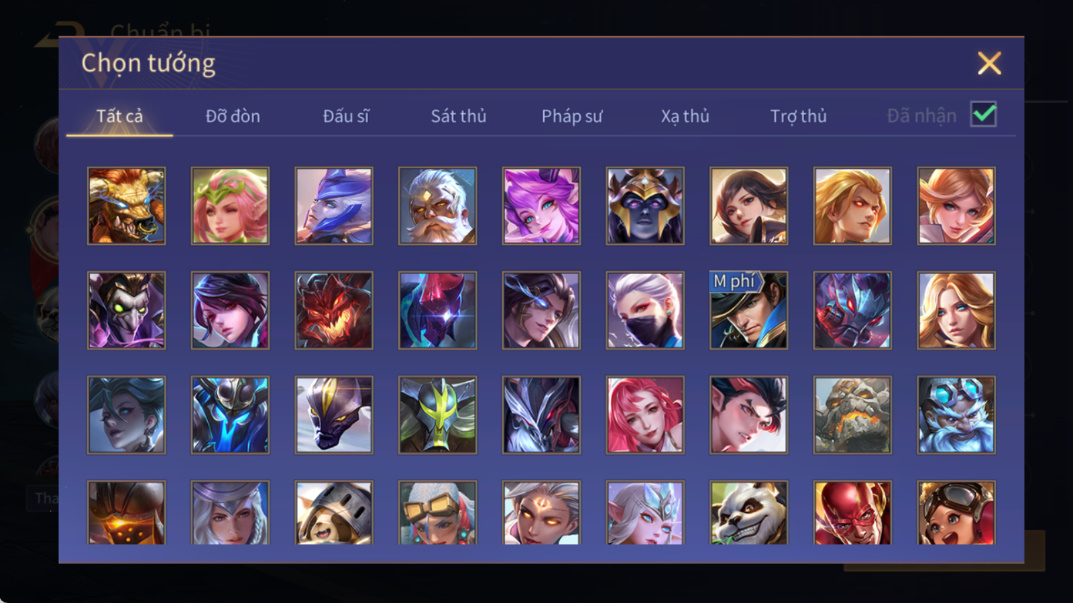Viewport: 1073px width, 603px height.
Task: Pick the red demon-faced hero
Action: coord(334,310)
